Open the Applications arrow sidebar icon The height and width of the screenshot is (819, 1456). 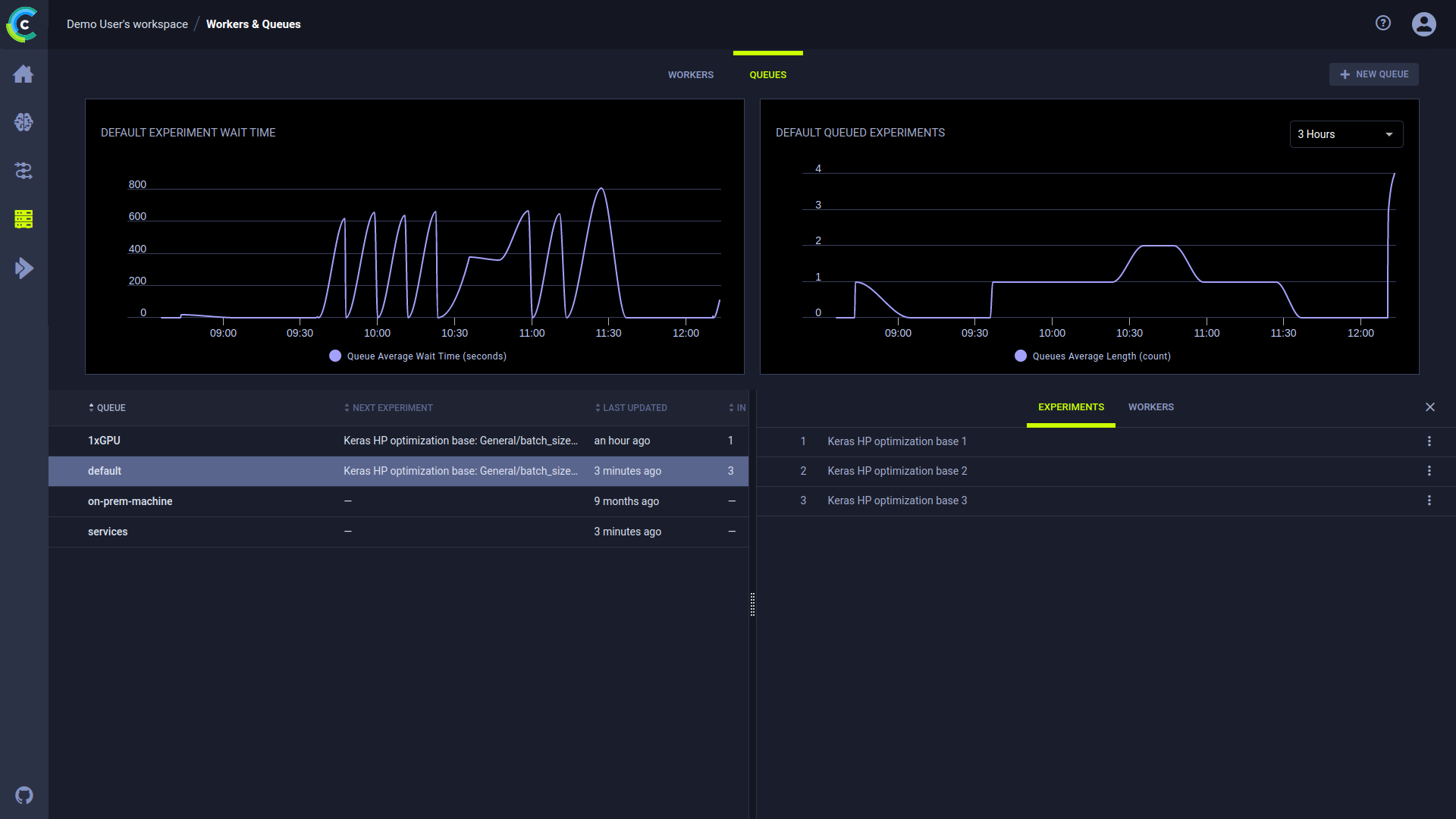24,268
